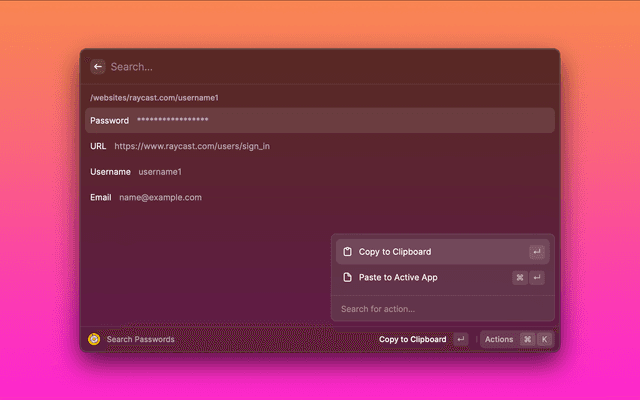This screenshot has width=640, height=400.
Task: Click the back arrow icon
Action: (x=98, y=67)
